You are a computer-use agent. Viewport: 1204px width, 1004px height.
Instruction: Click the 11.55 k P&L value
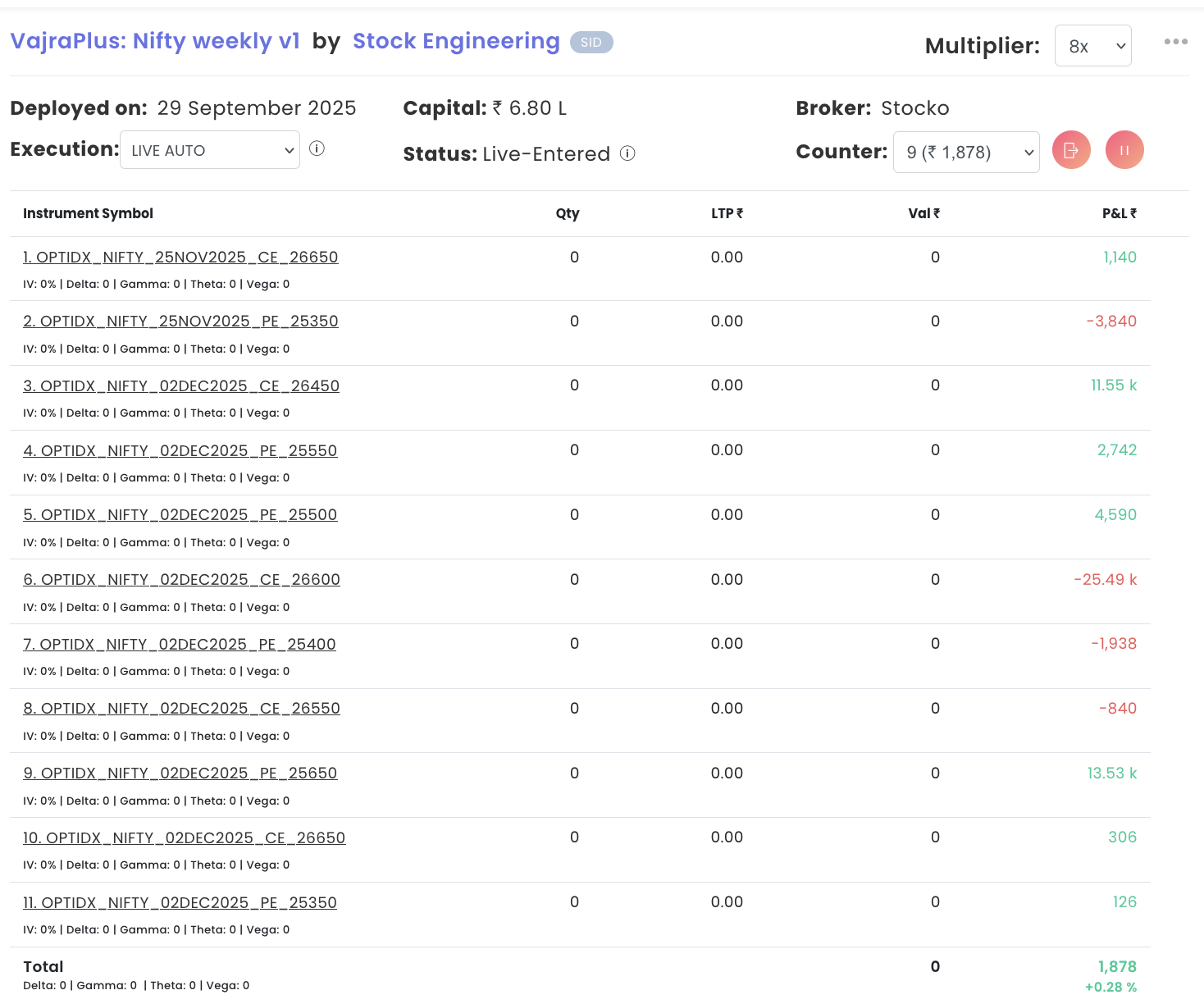pyautogui.click(x=1114, y=386)
